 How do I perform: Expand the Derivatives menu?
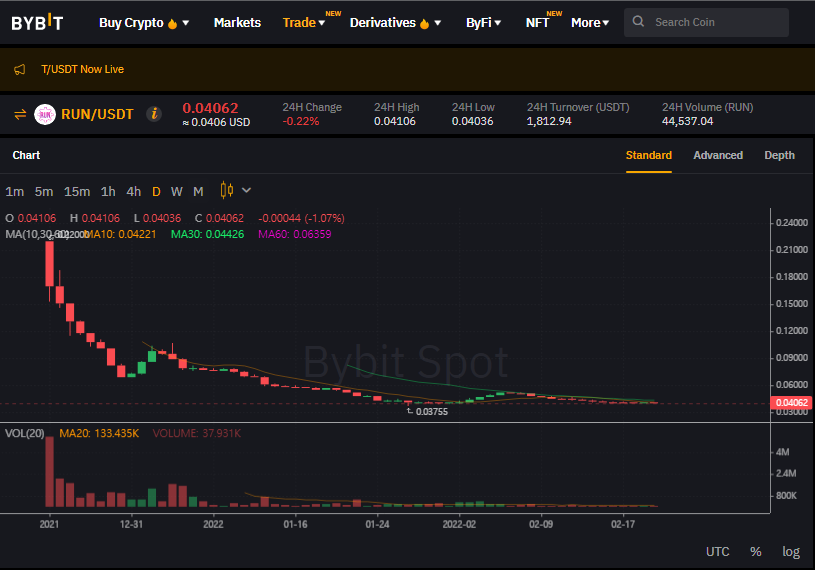coord(395,23)
